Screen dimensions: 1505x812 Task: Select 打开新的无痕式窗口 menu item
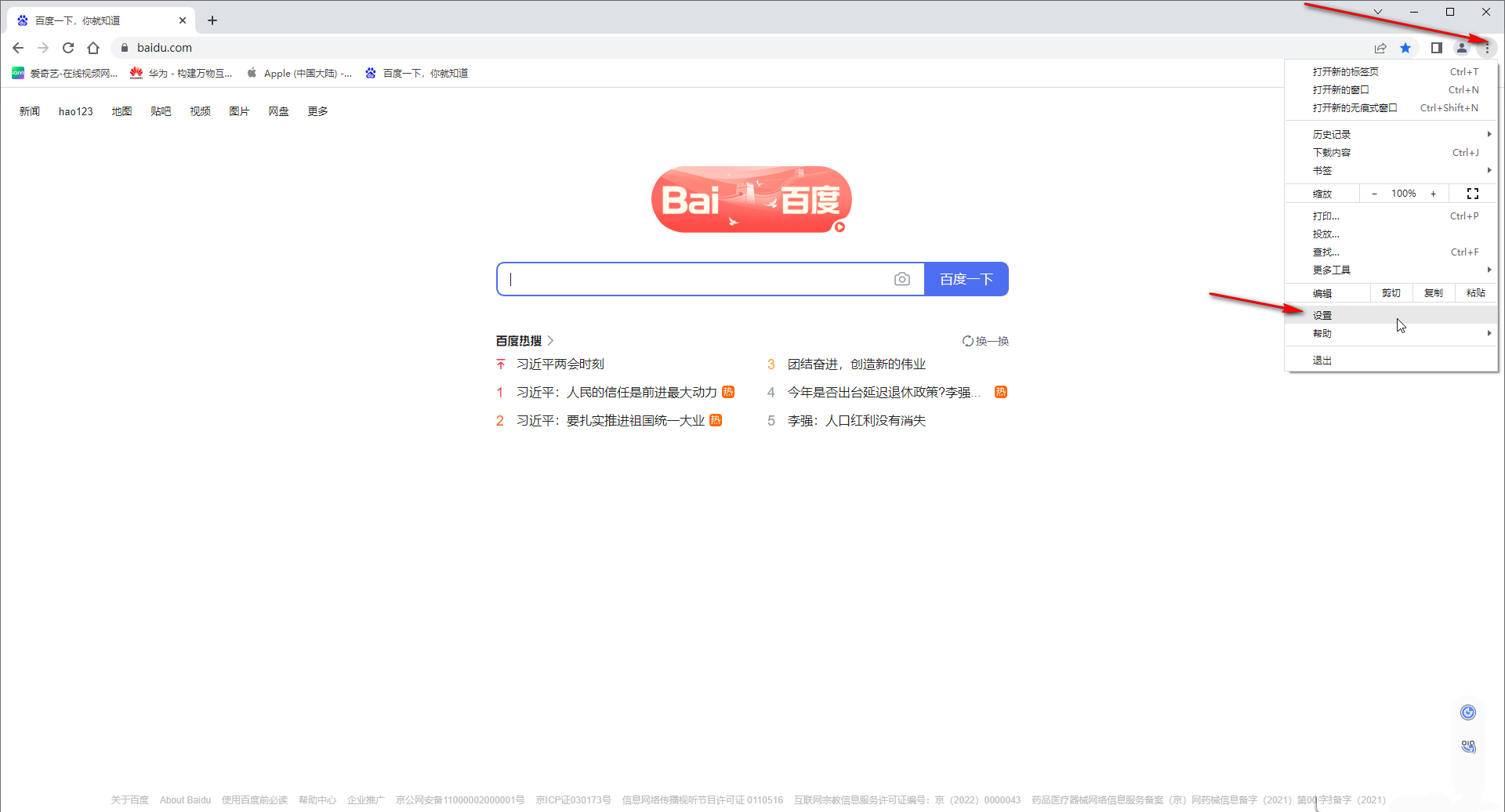1391,107
